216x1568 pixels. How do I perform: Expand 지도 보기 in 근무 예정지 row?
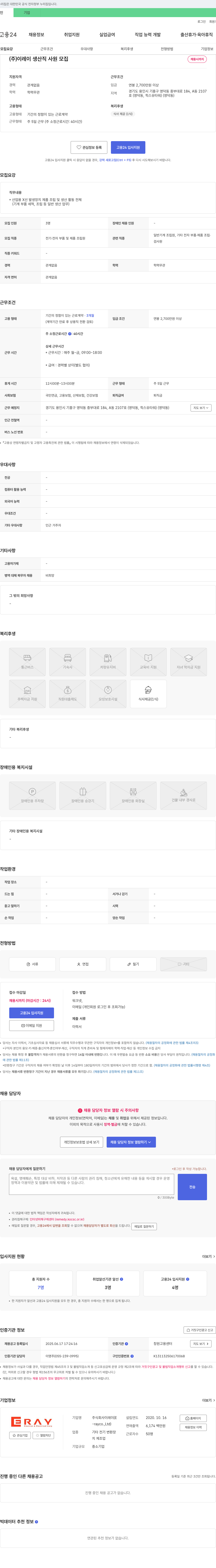[x=201, y=408]
